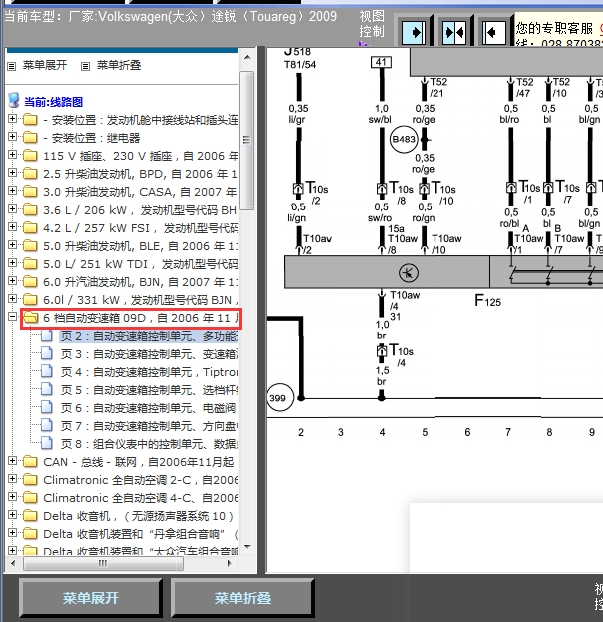The height and width of the screenshot is (622, 603).
Task: Select 115 V 插座、230 V 插座 label
Action: coord(140,156)
